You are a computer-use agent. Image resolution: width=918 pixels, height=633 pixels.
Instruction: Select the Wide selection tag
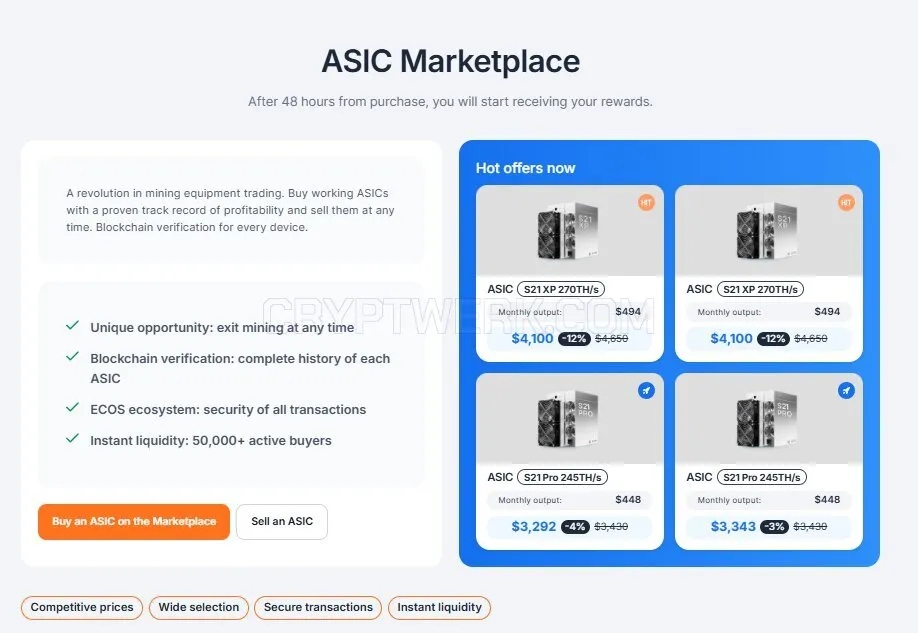199,608
